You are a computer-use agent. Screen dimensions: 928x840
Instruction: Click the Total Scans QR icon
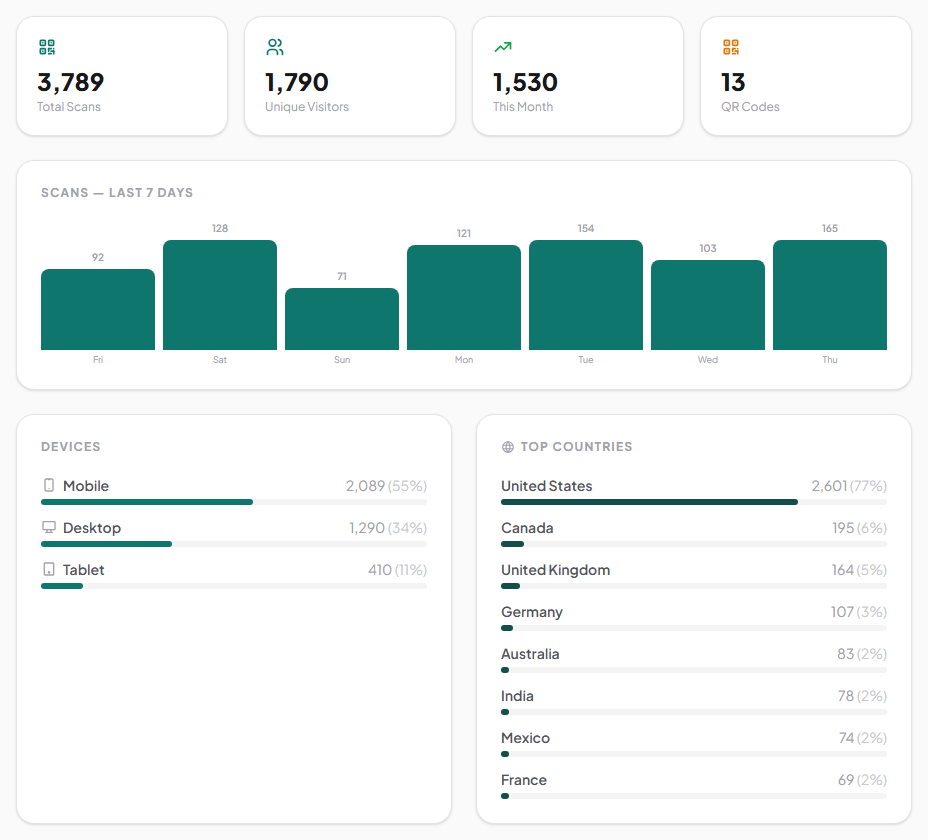[x=47, y=47]
